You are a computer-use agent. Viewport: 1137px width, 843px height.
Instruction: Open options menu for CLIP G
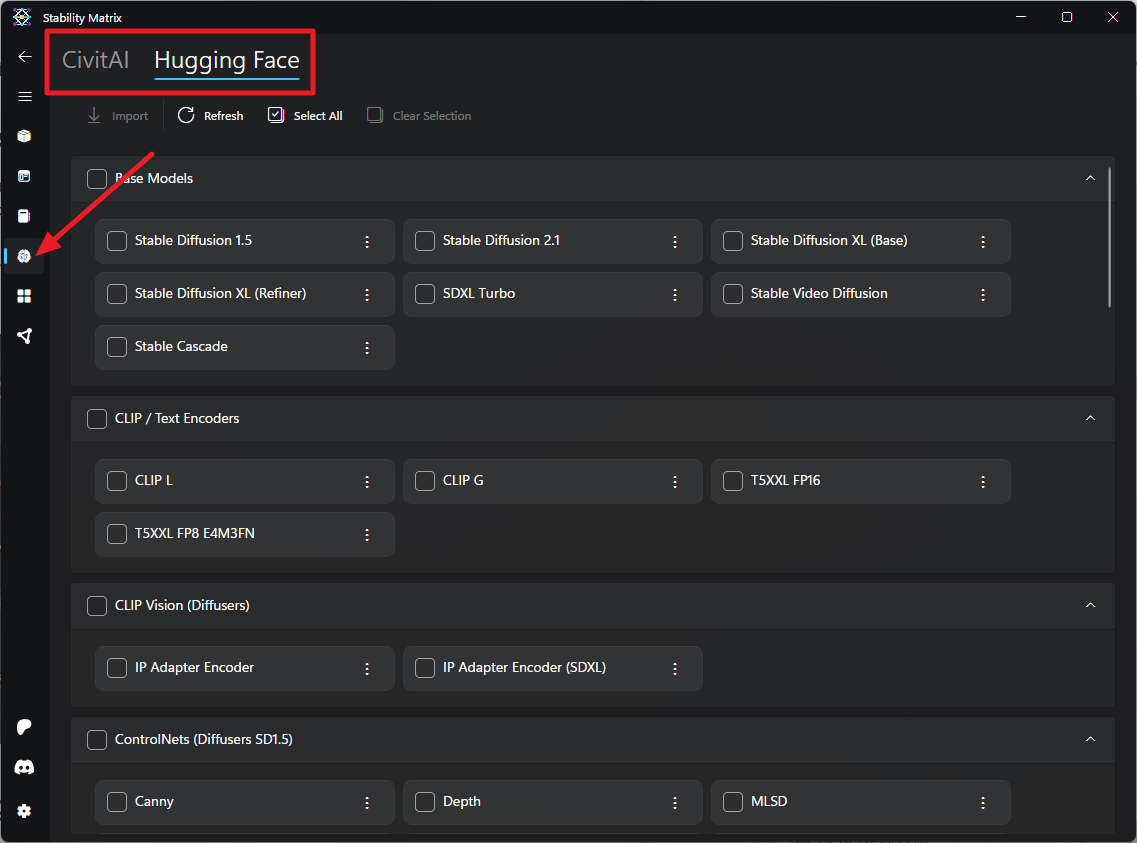(x=675, y=481)
